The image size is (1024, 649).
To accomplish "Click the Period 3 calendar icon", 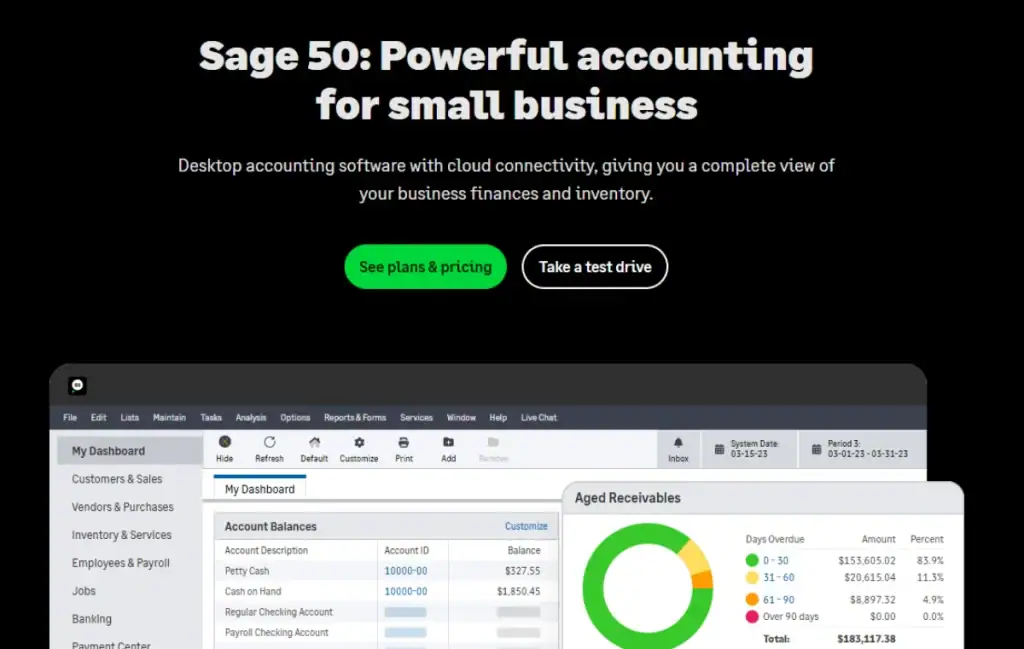I will click(x=816, y=449).
